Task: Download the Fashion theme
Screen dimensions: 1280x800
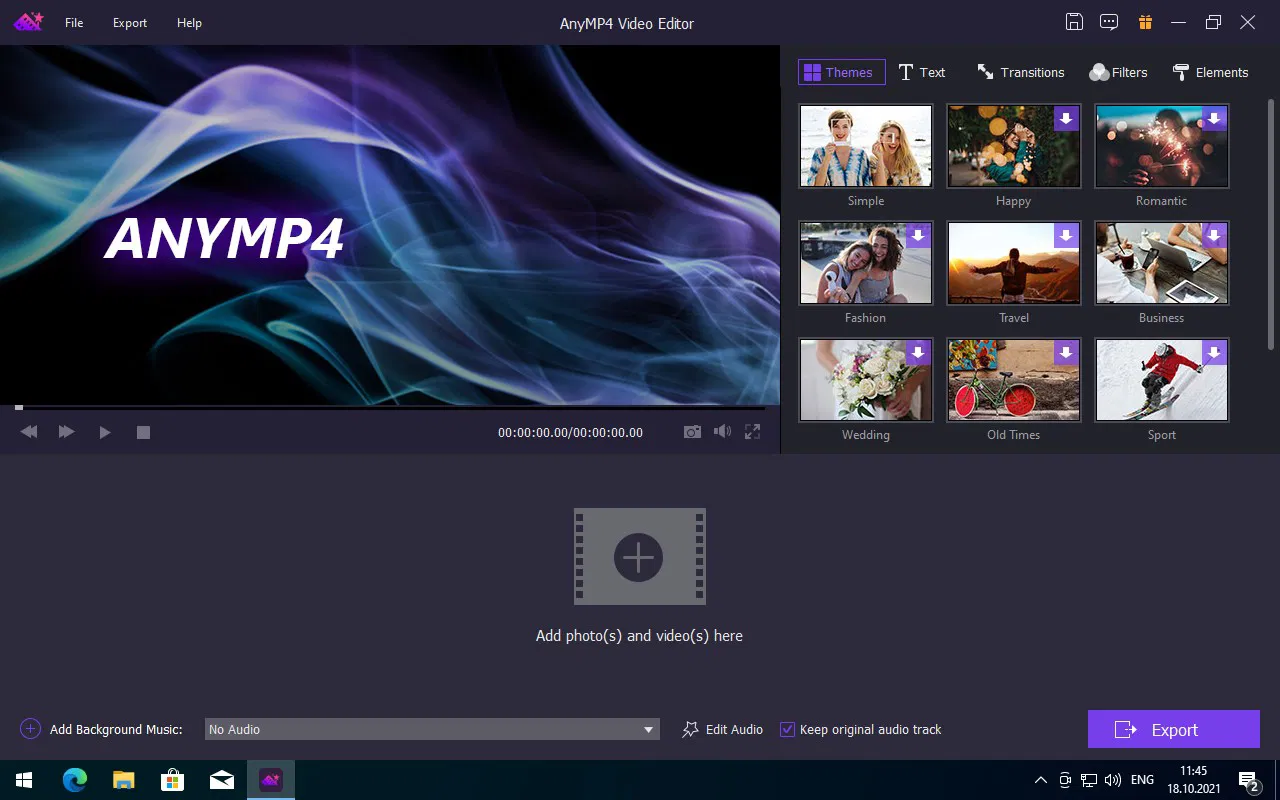Action: [x=918, y=235]
